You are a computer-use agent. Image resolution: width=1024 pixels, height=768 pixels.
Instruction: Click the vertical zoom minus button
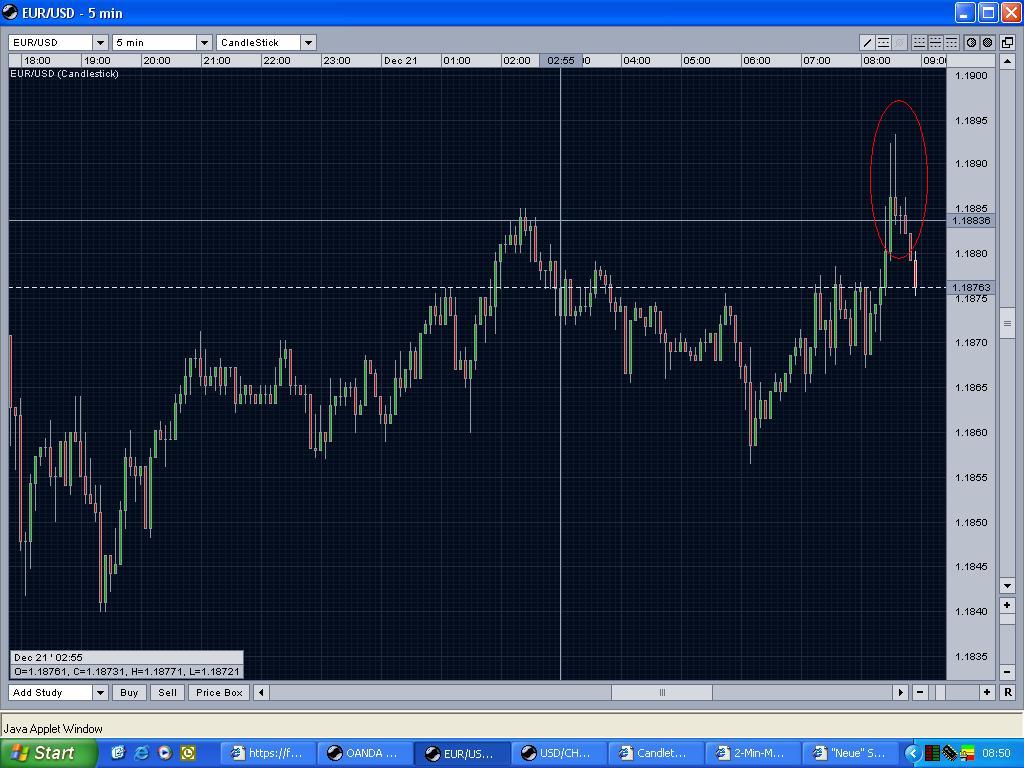pyautogui.click(x=1007, y=671)
